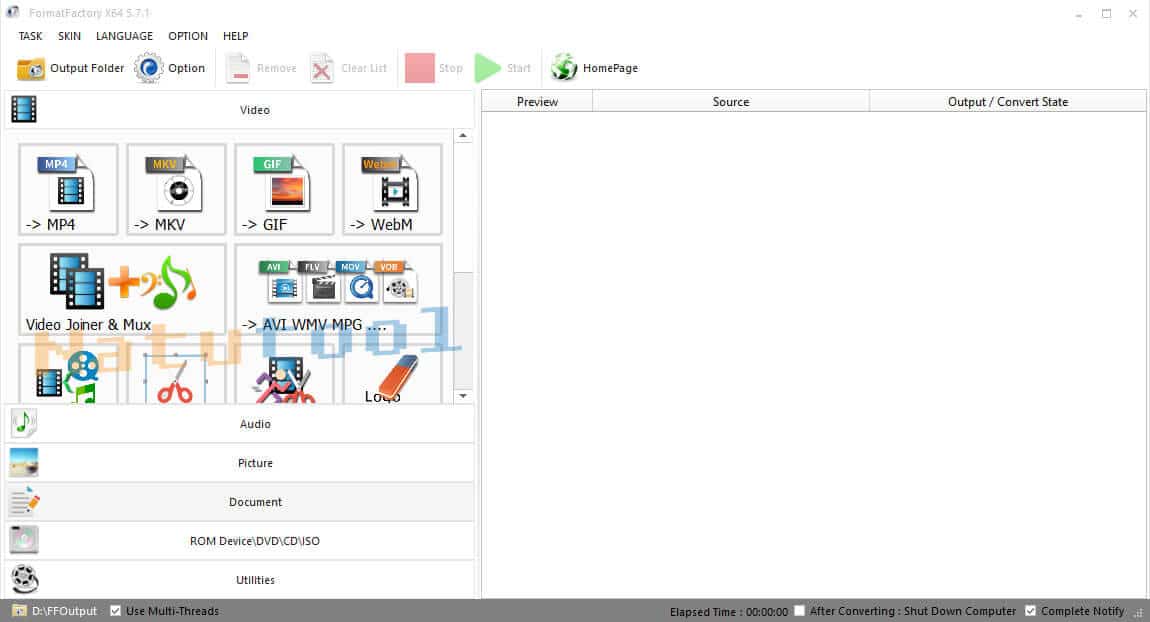Click the Option toolbar button

pyautogui.click(x=170, y=68)
